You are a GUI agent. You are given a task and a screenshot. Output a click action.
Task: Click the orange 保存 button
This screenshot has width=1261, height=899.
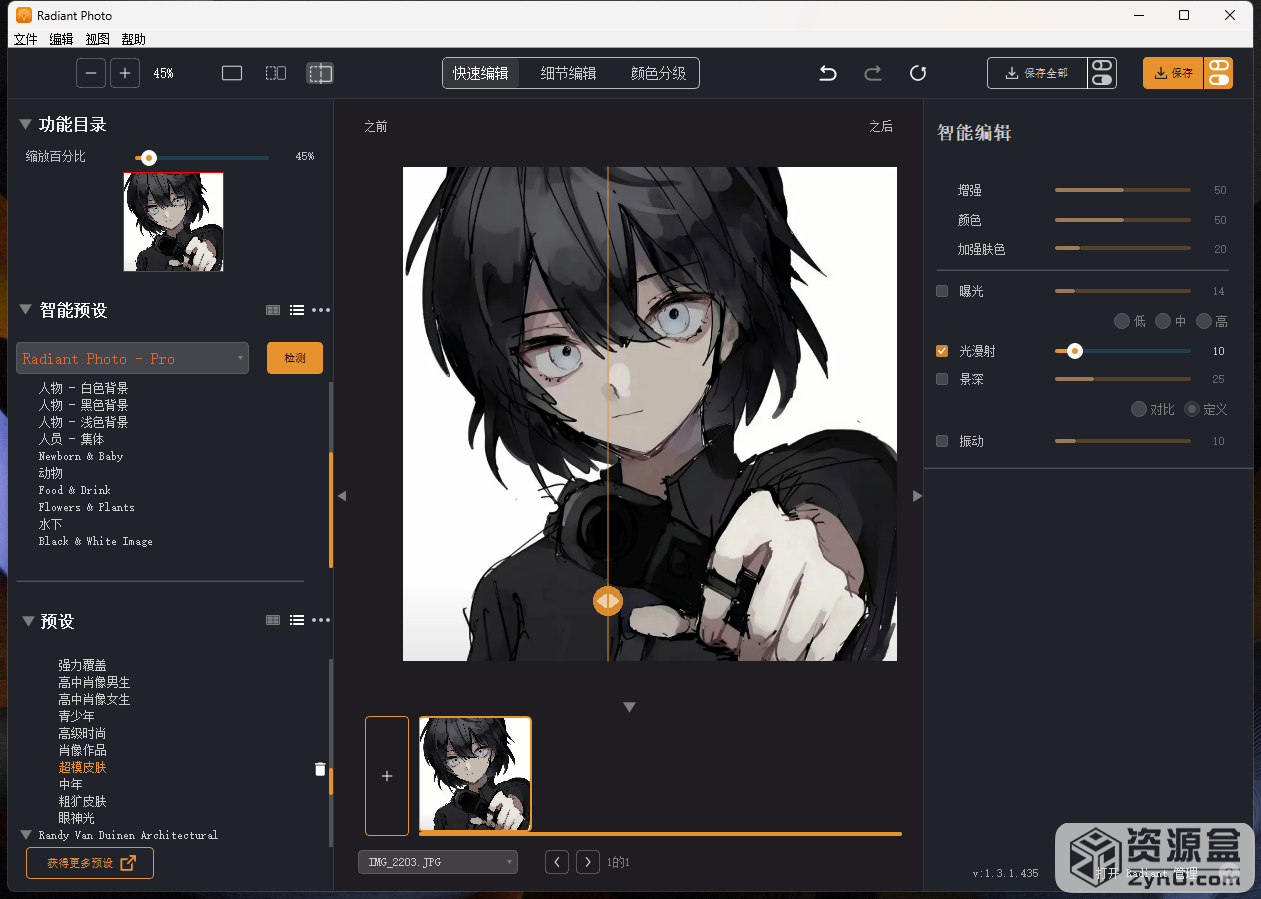pyautogui.click(x=1173, y=73)
